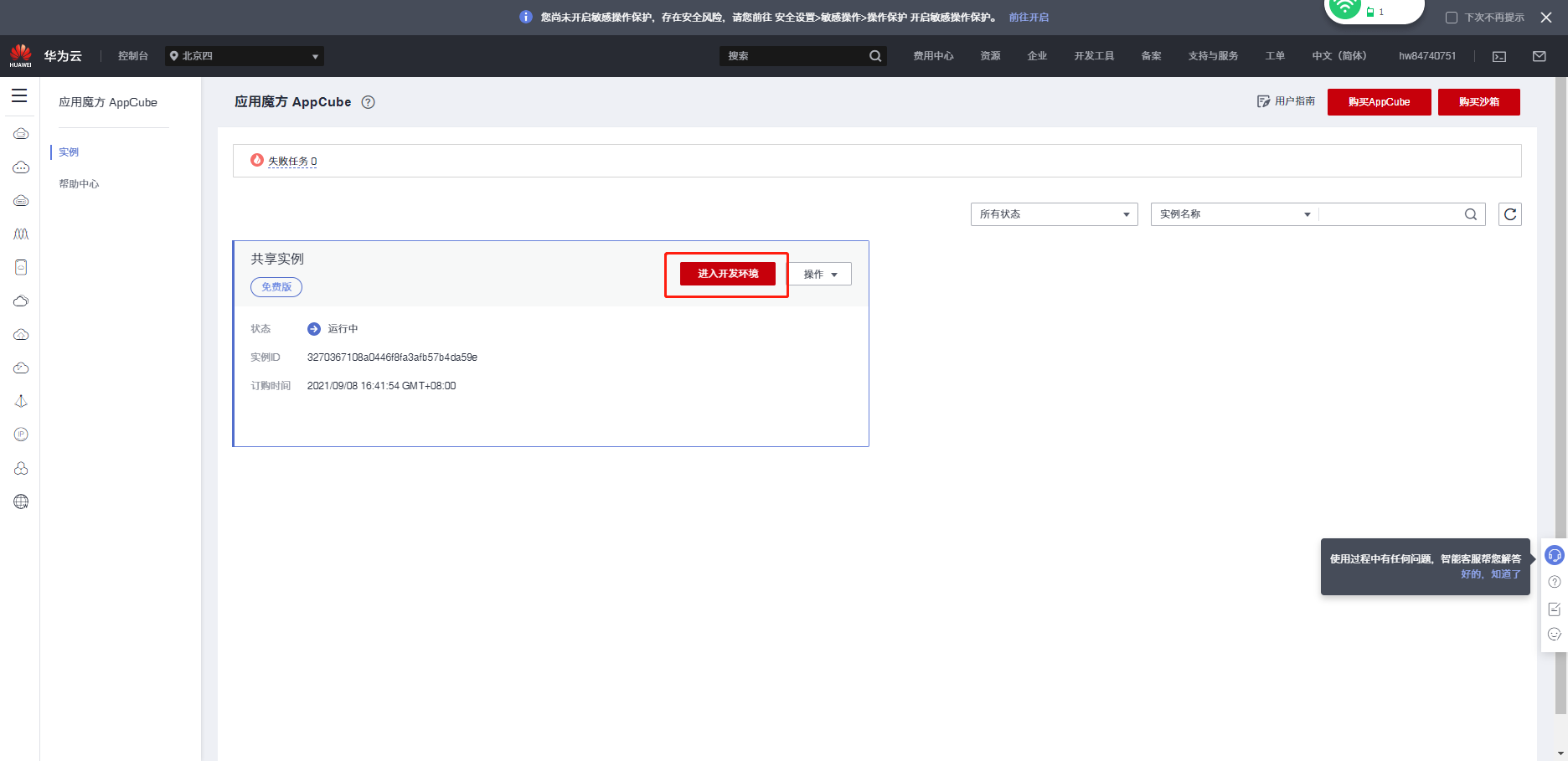Image resolution: width=1568 pixels, height=761 pixels.
Task: Open the mail messages icon
Action: pyautogui.click(x=1540, y=56)
